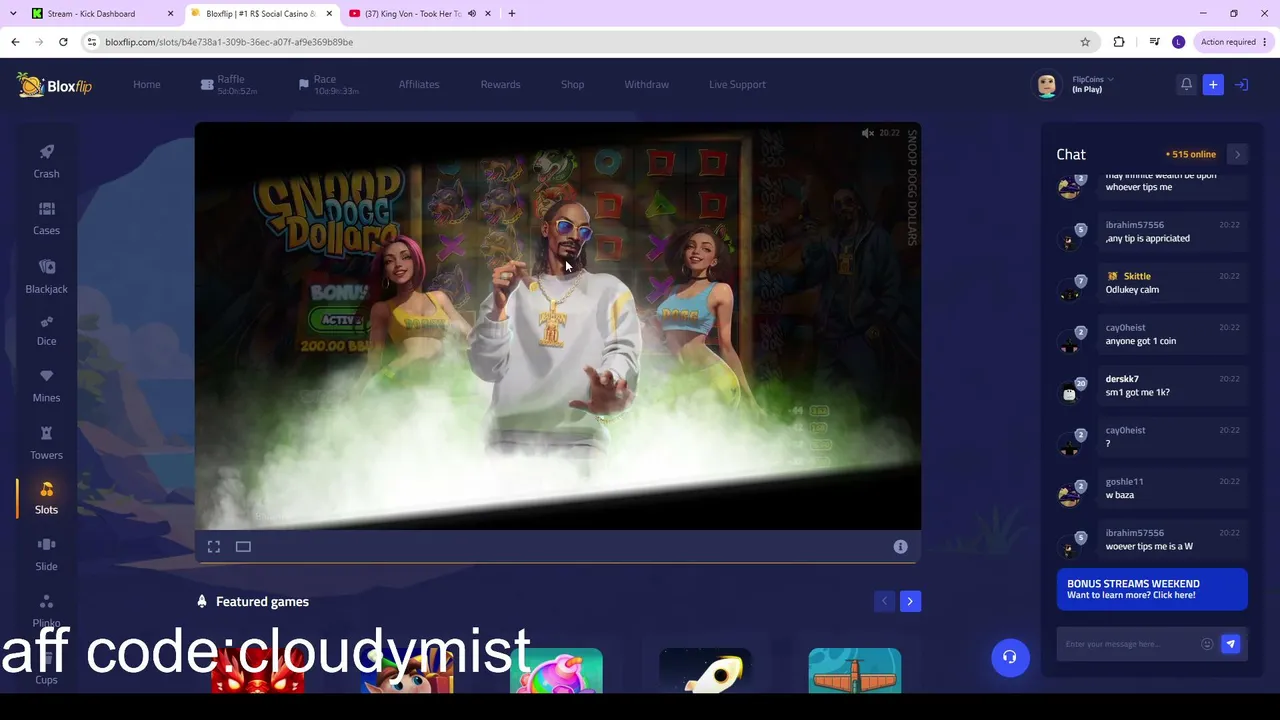Focus the chat message input field
This screenshot has height=720, width=1280.
tap(1130, 644)
